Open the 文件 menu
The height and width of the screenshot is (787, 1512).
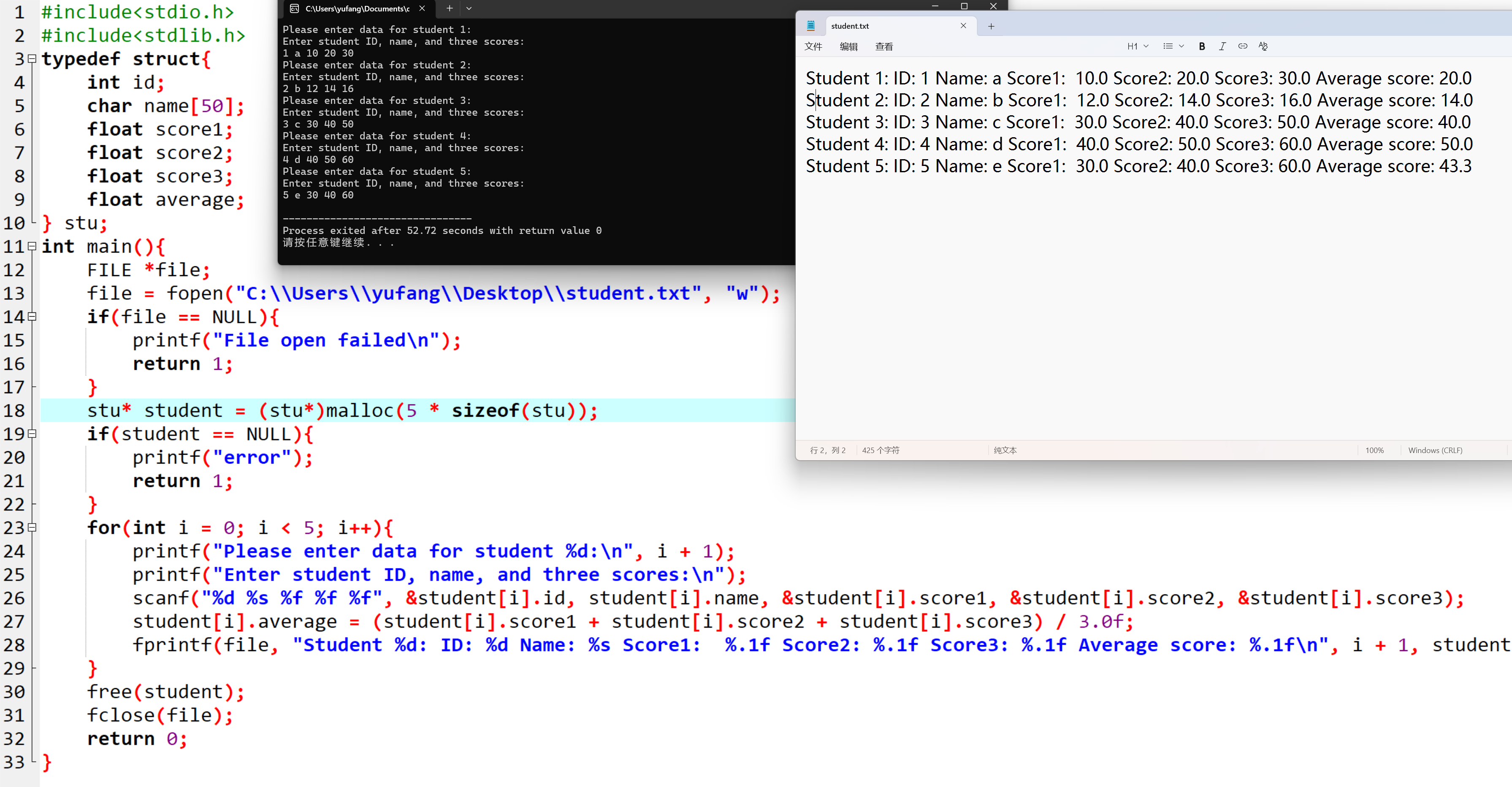pyautogui.click(x=813, y=46)
